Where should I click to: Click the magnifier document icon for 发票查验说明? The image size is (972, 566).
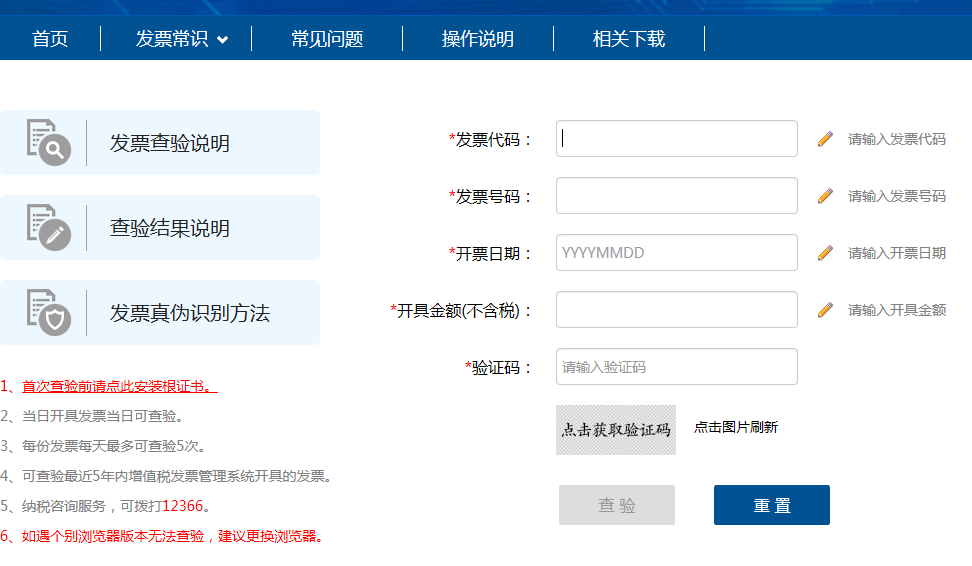coord(48,142)
